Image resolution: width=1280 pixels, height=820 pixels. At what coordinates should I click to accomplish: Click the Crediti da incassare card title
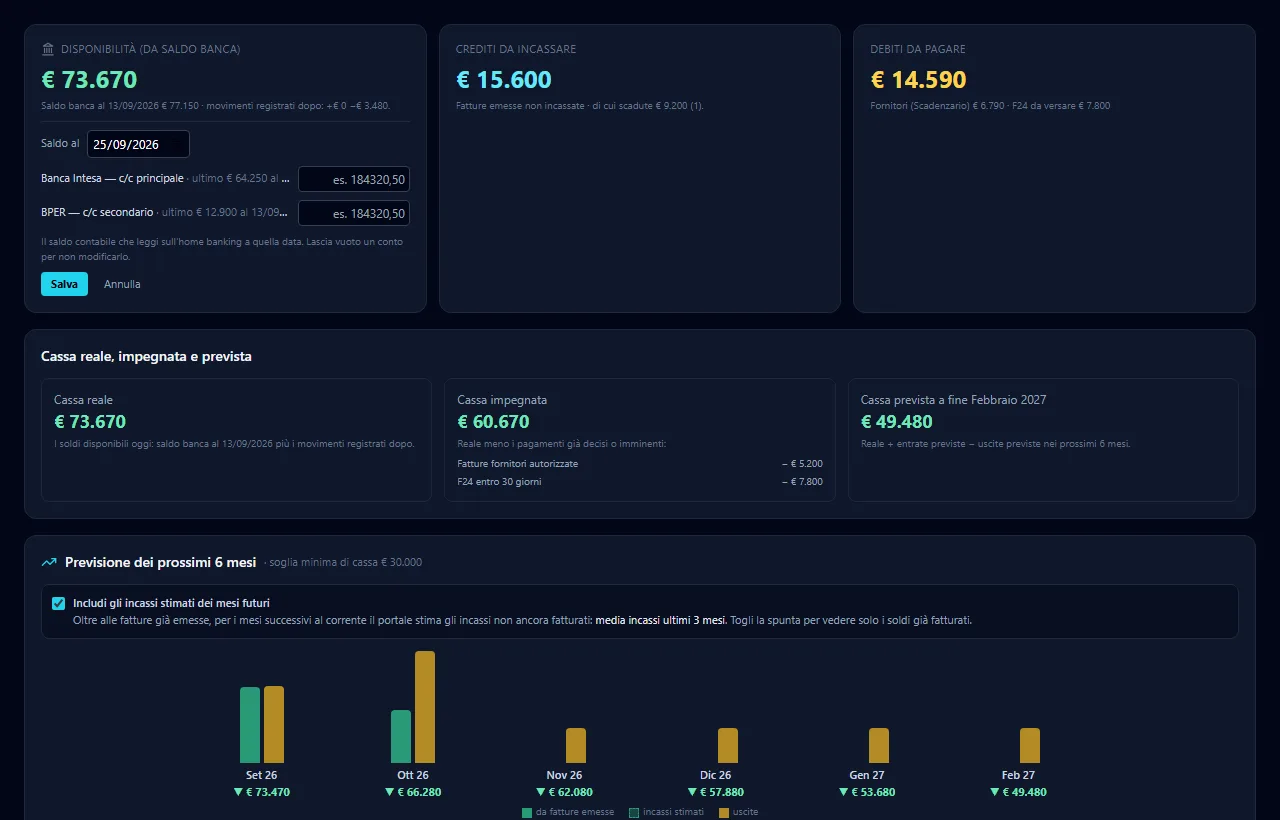pyautogui.click(x=516, y=49)
